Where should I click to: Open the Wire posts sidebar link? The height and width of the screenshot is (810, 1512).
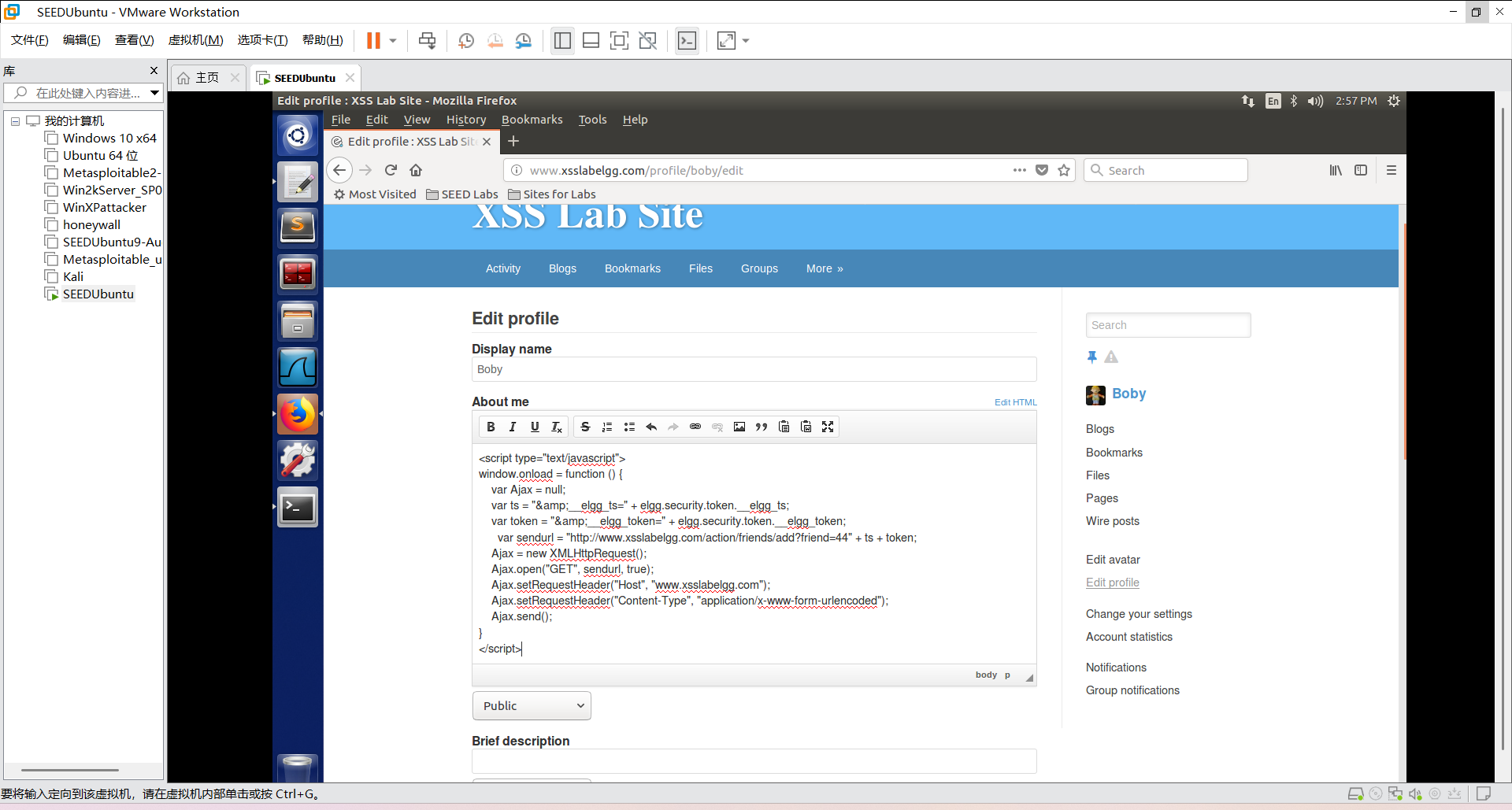(x=1112, y=521)
